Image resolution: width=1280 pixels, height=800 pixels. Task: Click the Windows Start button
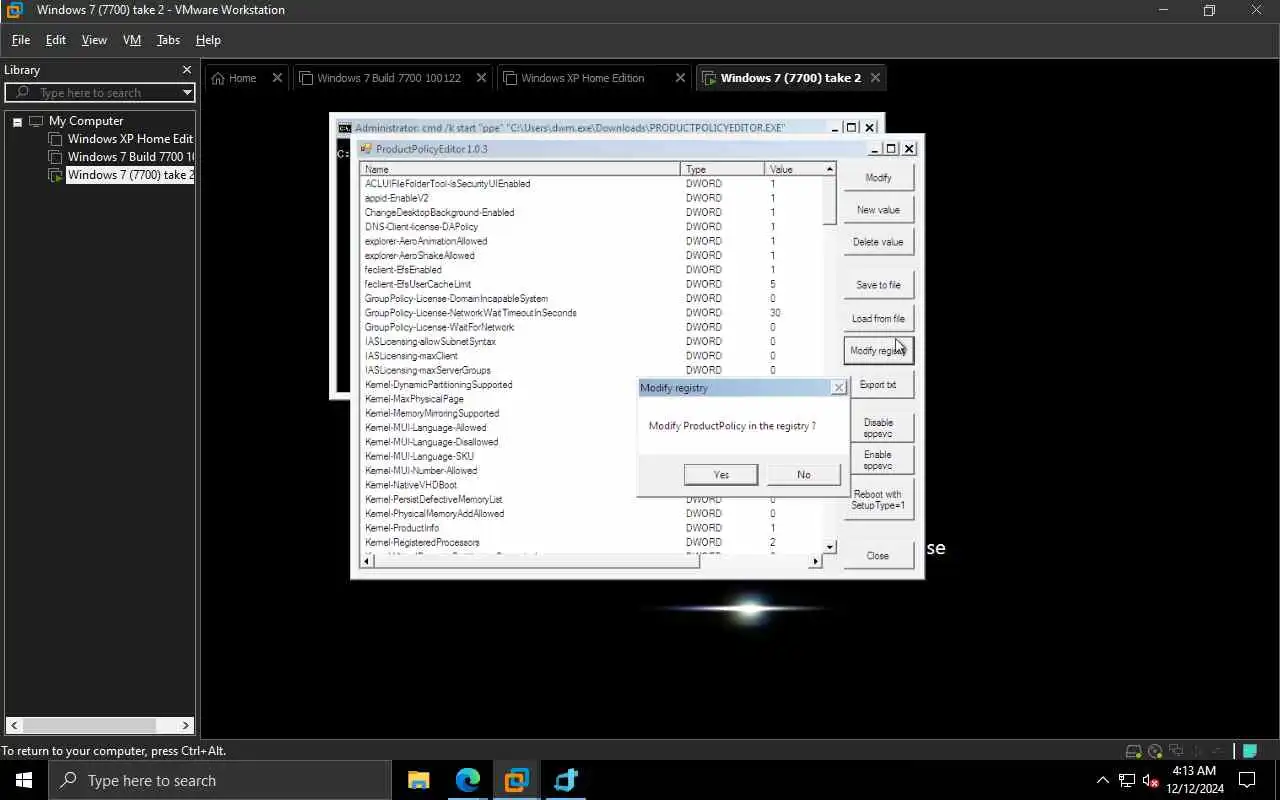click(24, 781)
